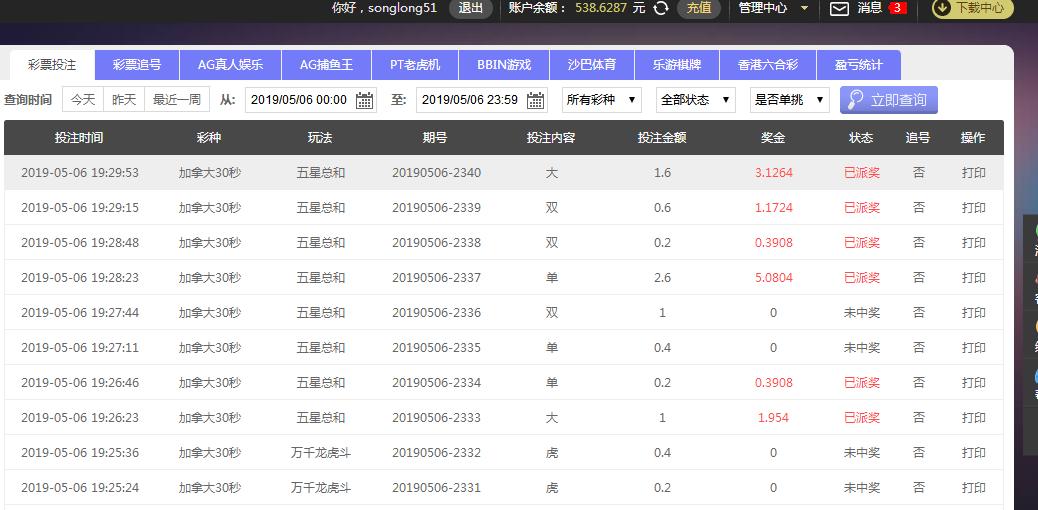Click bet amount 2.6

[x=662, y=278]
